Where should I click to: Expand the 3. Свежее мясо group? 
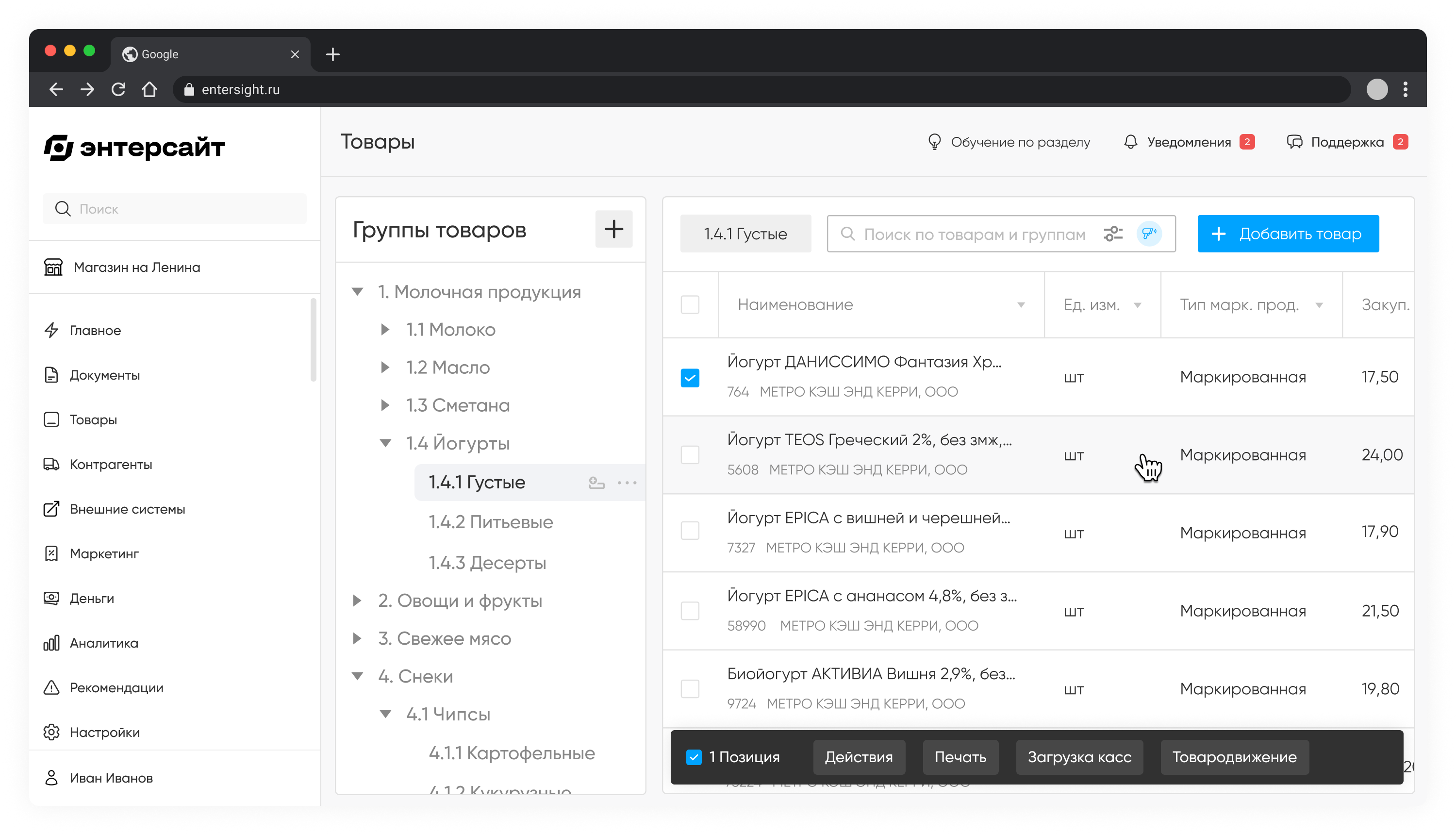[x=357, y=638]
